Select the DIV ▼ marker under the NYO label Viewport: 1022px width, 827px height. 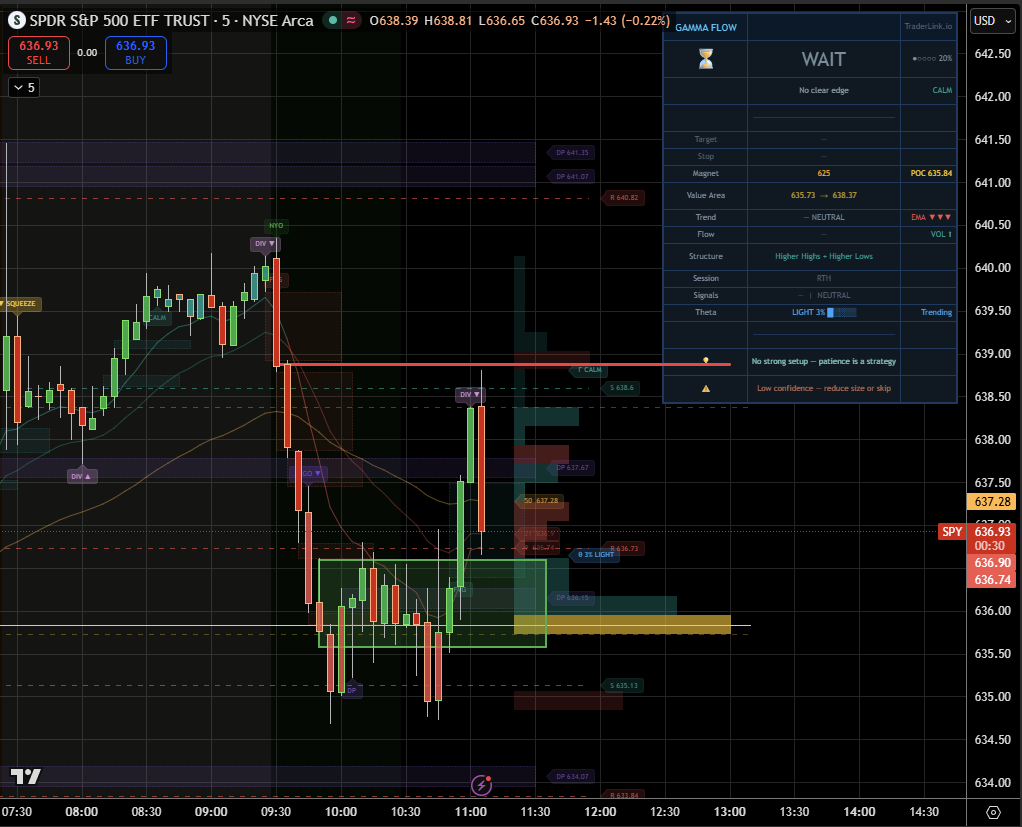pos(265,244)
